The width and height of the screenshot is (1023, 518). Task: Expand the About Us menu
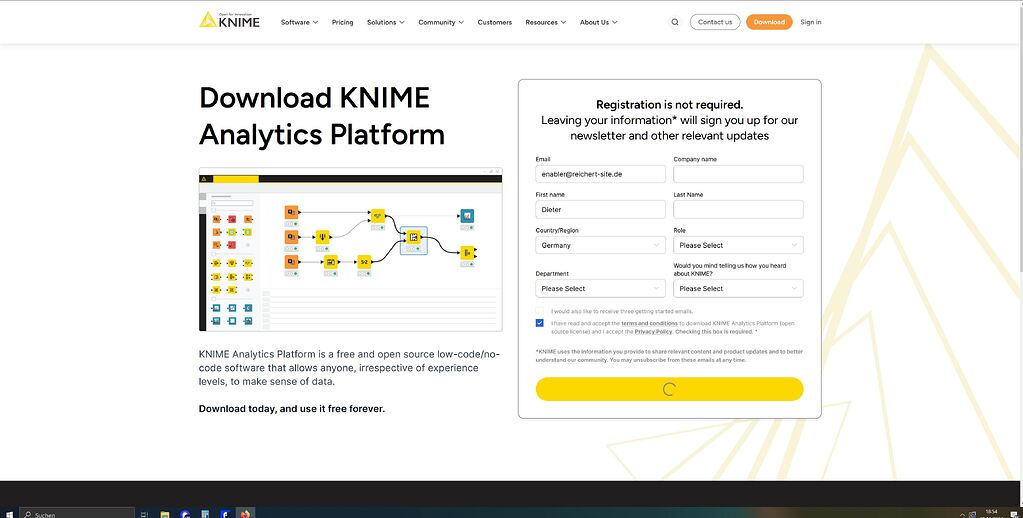598,22
